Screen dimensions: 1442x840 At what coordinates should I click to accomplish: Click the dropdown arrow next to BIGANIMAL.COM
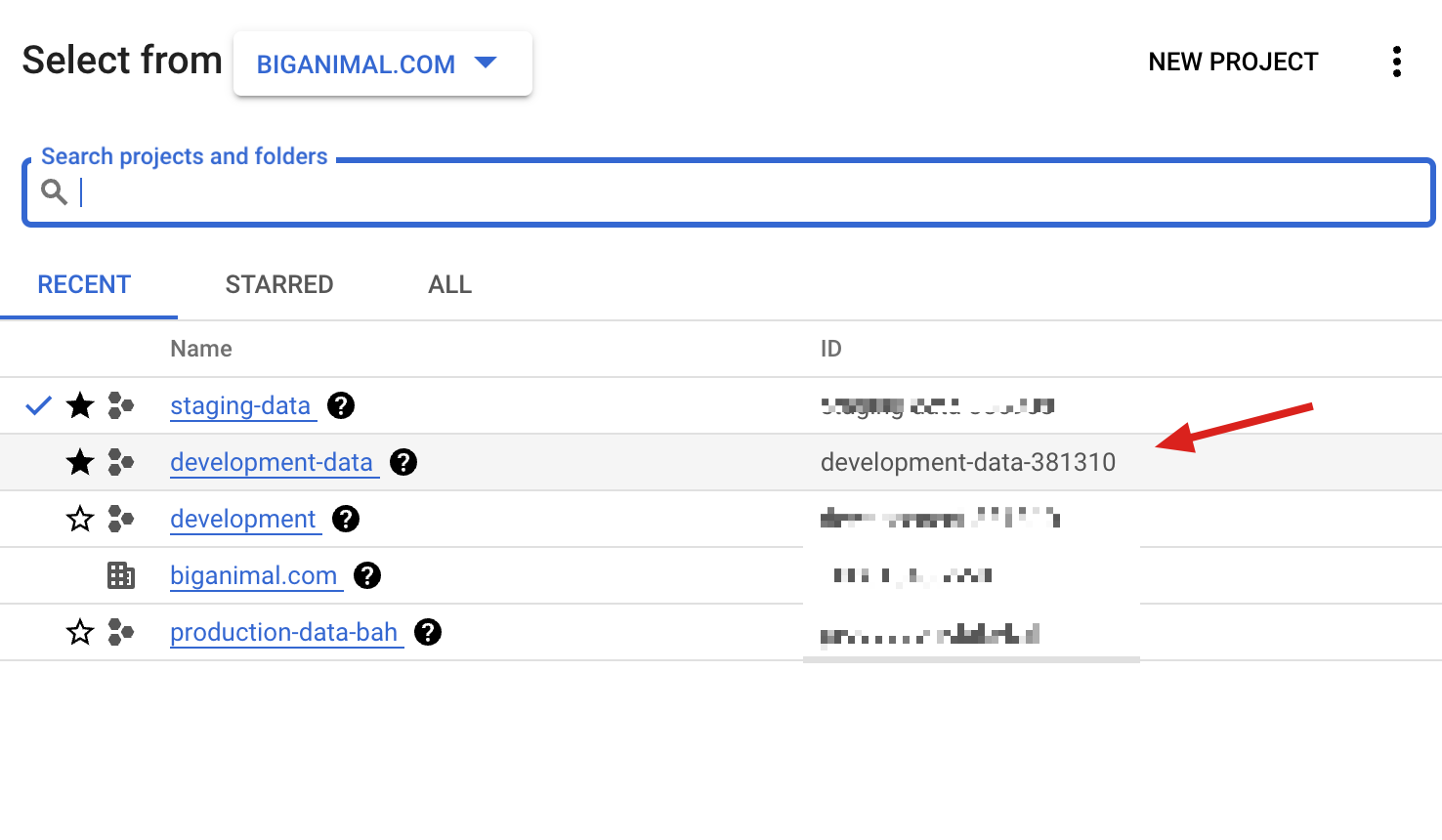pyautogui.click(x=486, y=63)
